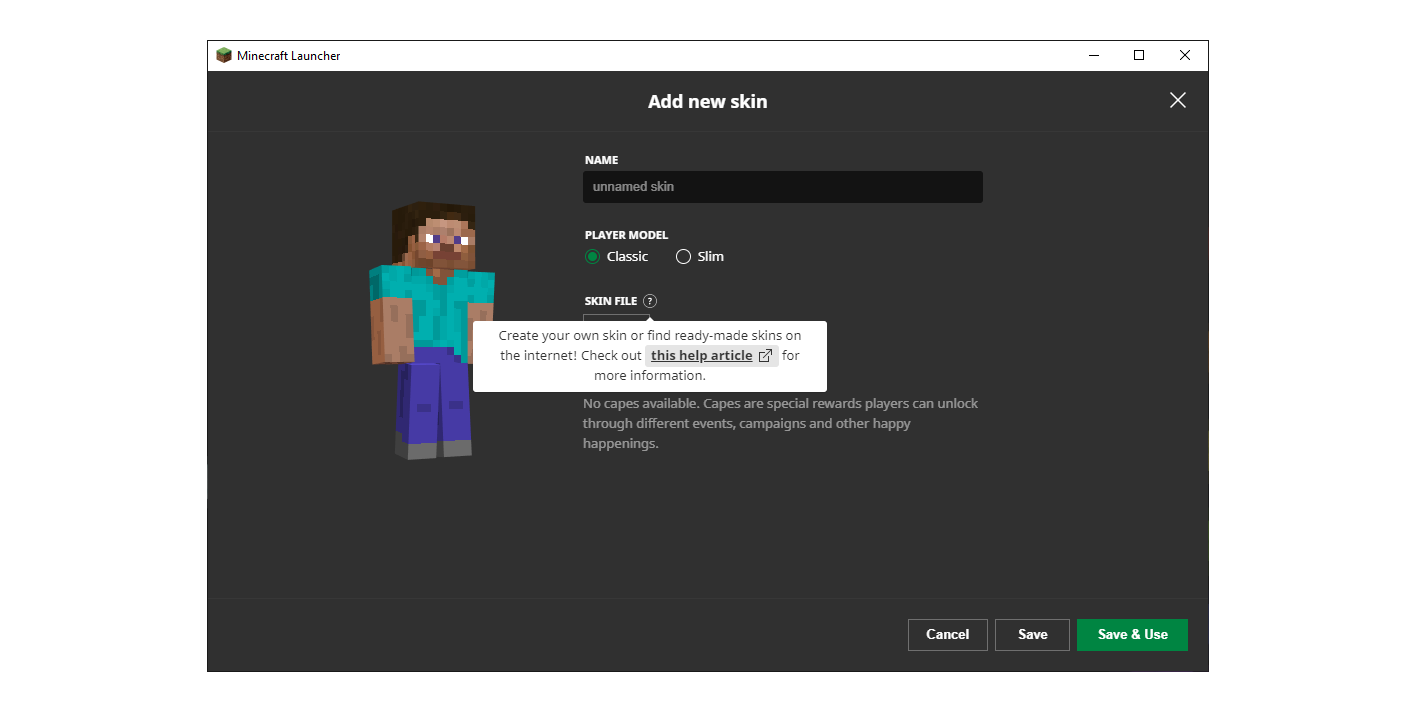Click the Minecraft Launcher grass block icon
Screen dimensions: 1416x712
[x=224, y=55]
